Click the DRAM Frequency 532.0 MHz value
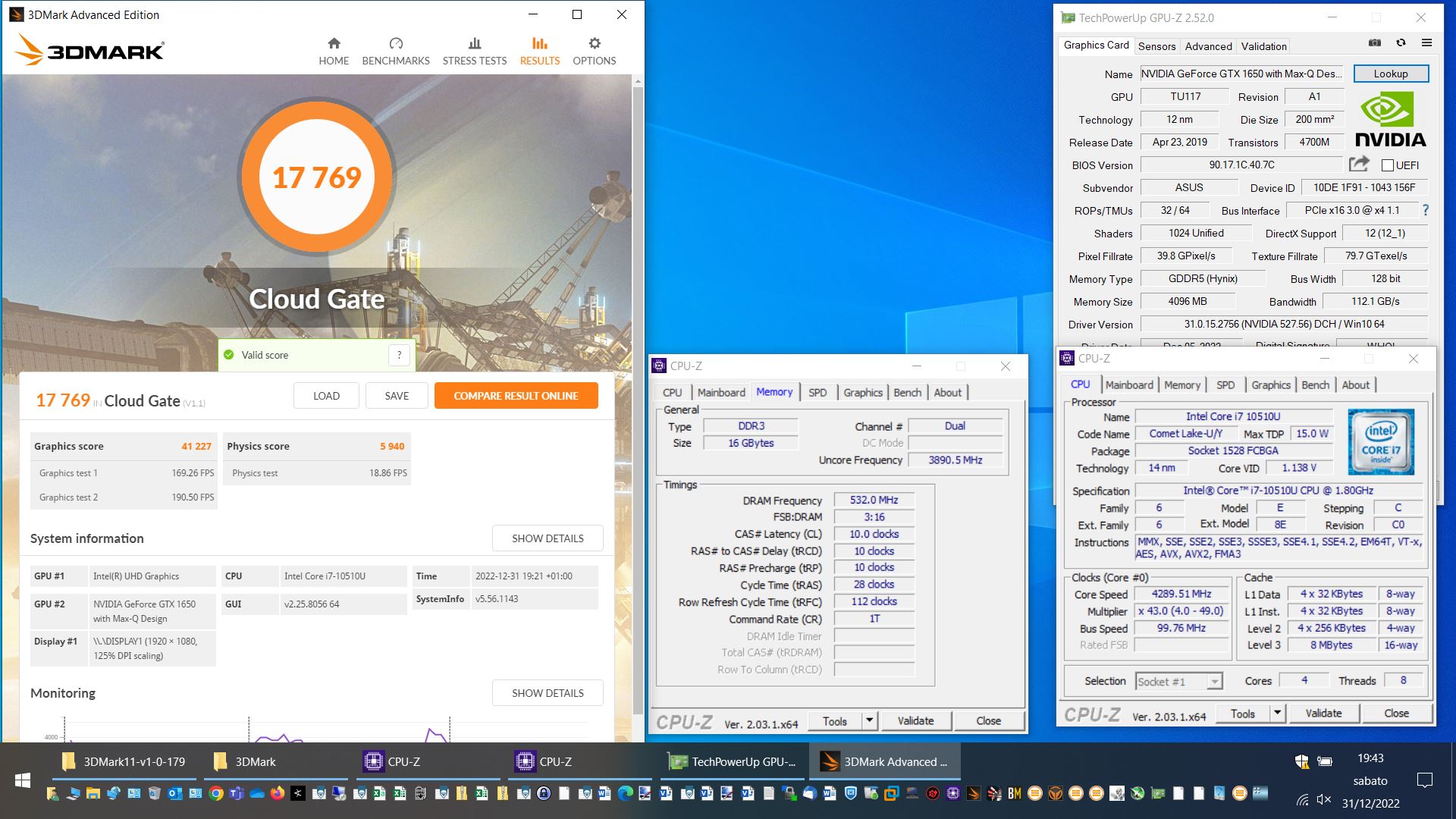This screenshot has height=819, width=1456. pos(874,500)
